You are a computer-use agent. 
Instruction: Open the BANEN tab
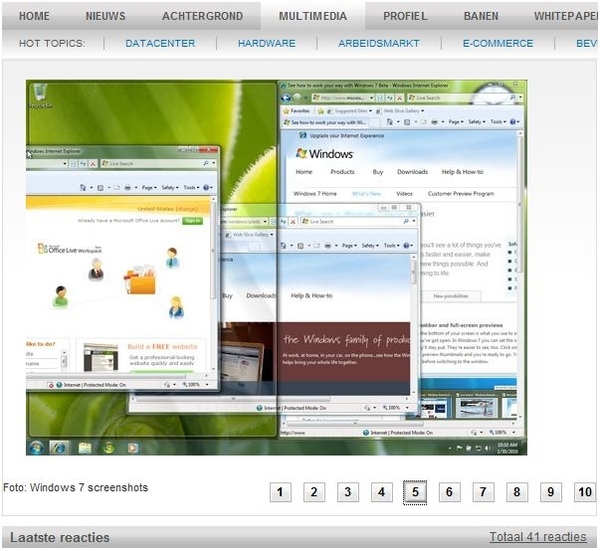pyautogui.click(x=481, y=16)
